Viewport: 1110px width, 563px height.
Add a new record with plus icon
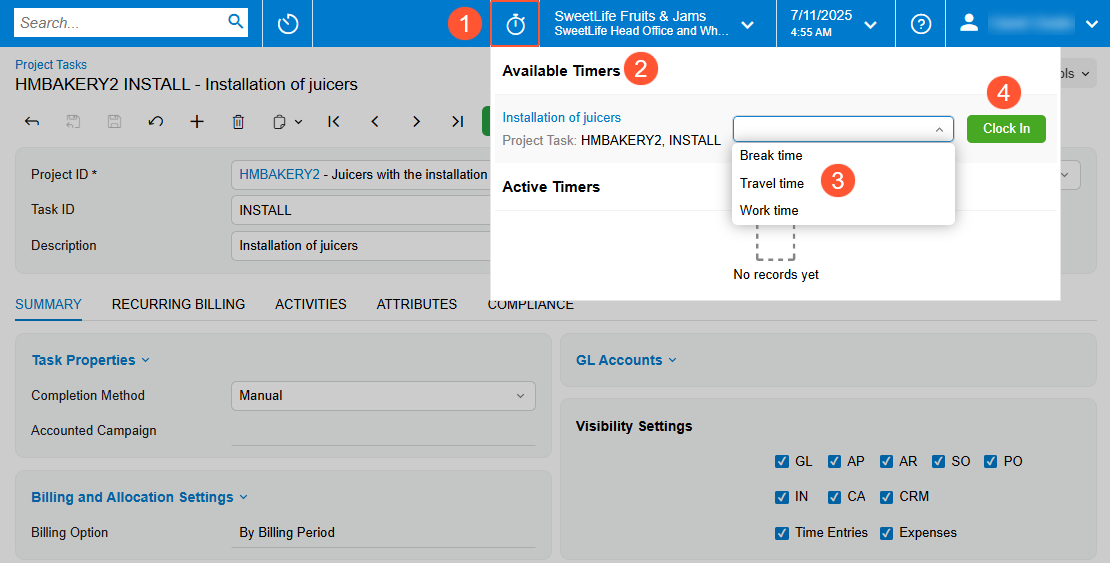[x=197, y=121]
